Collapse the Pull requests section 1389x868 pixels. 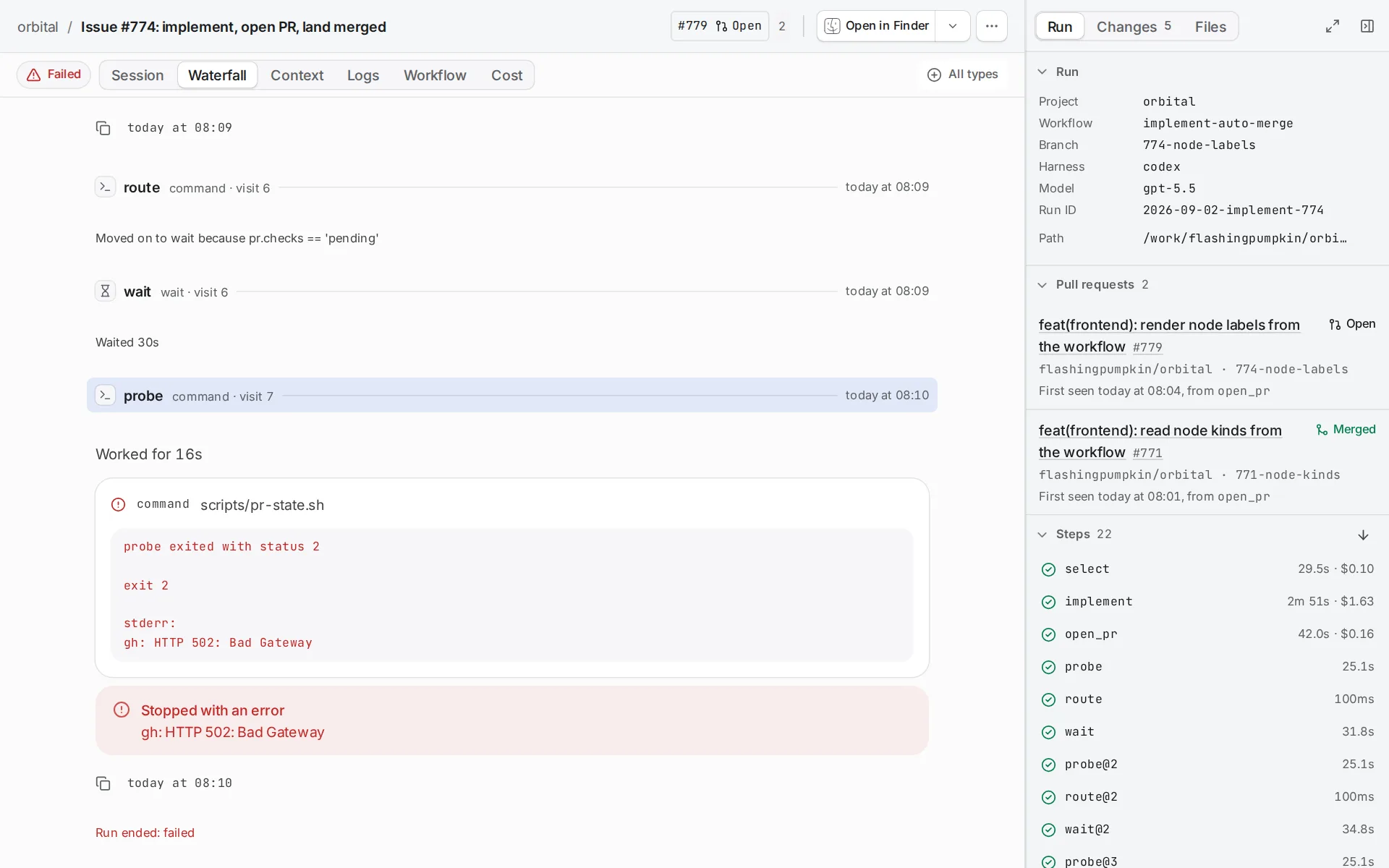[1042, 285]
